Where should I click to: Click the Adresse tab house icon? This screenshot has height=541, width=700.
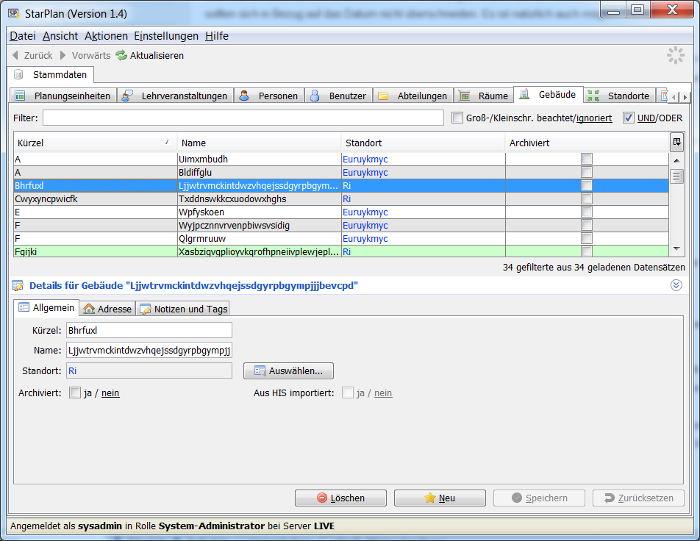tap(89, 309)
